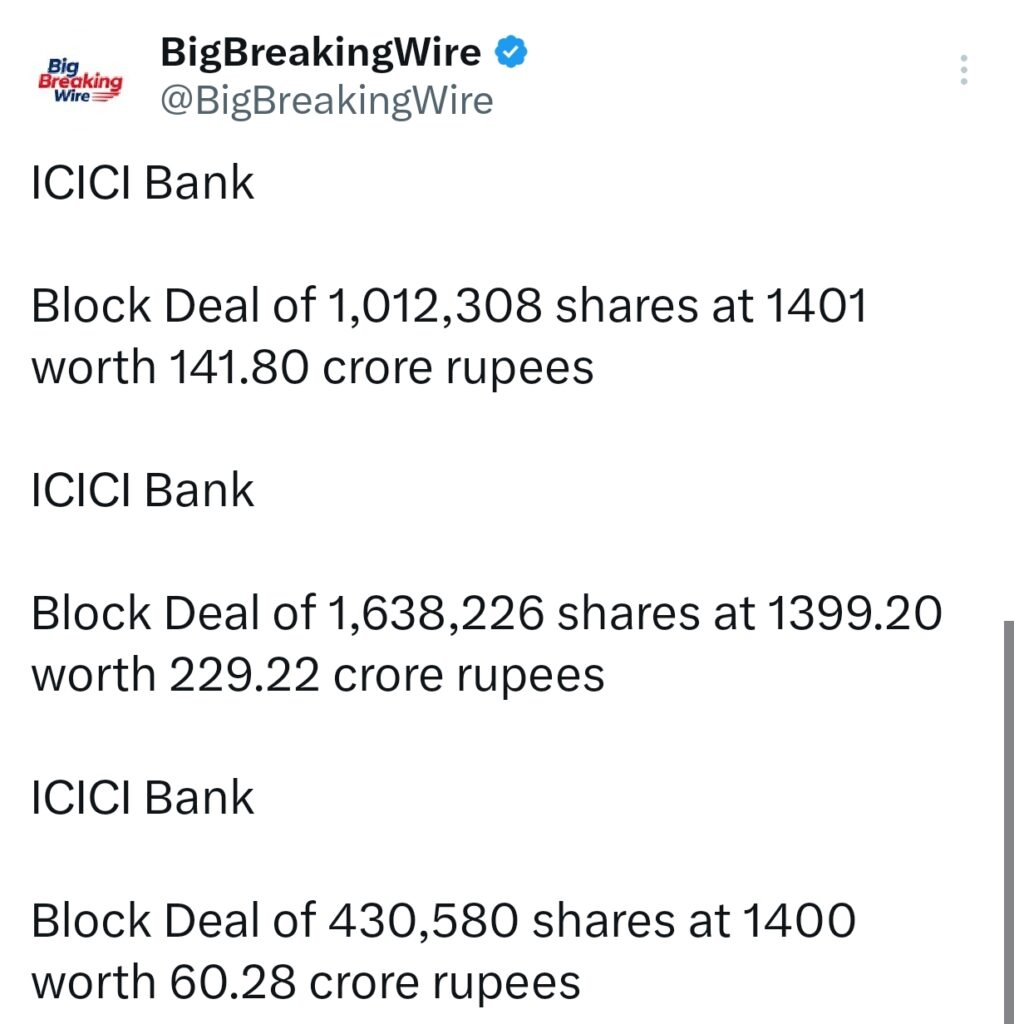Click the first ICICI Bank text line

click(x=142, y=182)
